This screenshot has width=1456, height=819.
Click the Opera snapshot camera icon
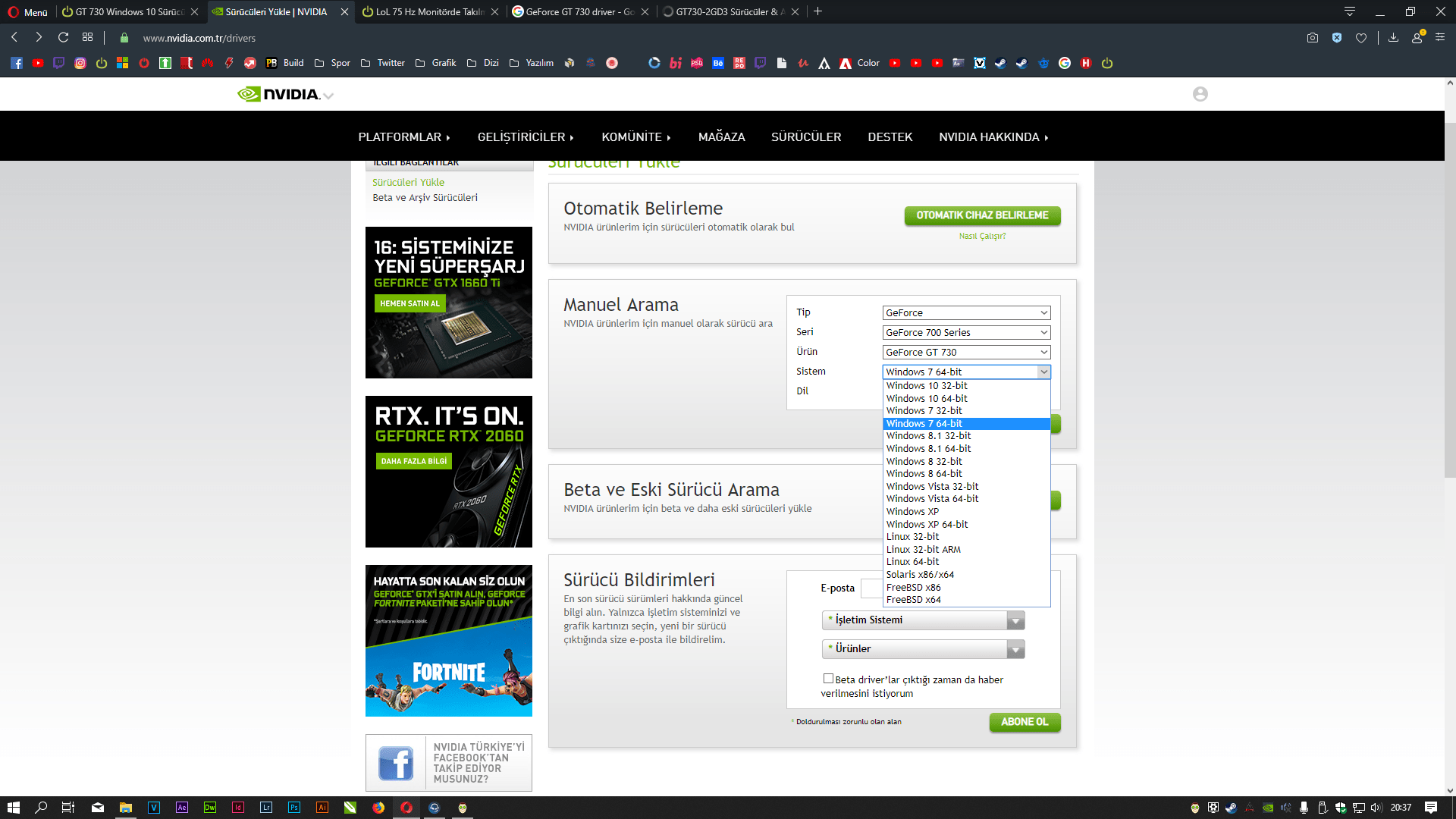point(1313,38)
